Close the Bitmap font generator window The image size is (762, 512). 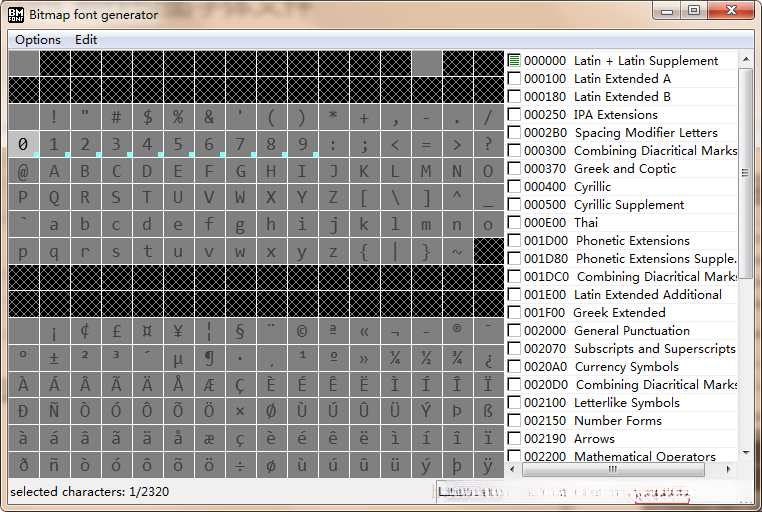click(x=731, y=11)
